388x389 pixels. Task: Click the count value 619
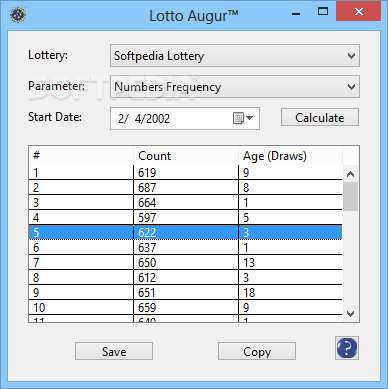[x=147, y=173]
